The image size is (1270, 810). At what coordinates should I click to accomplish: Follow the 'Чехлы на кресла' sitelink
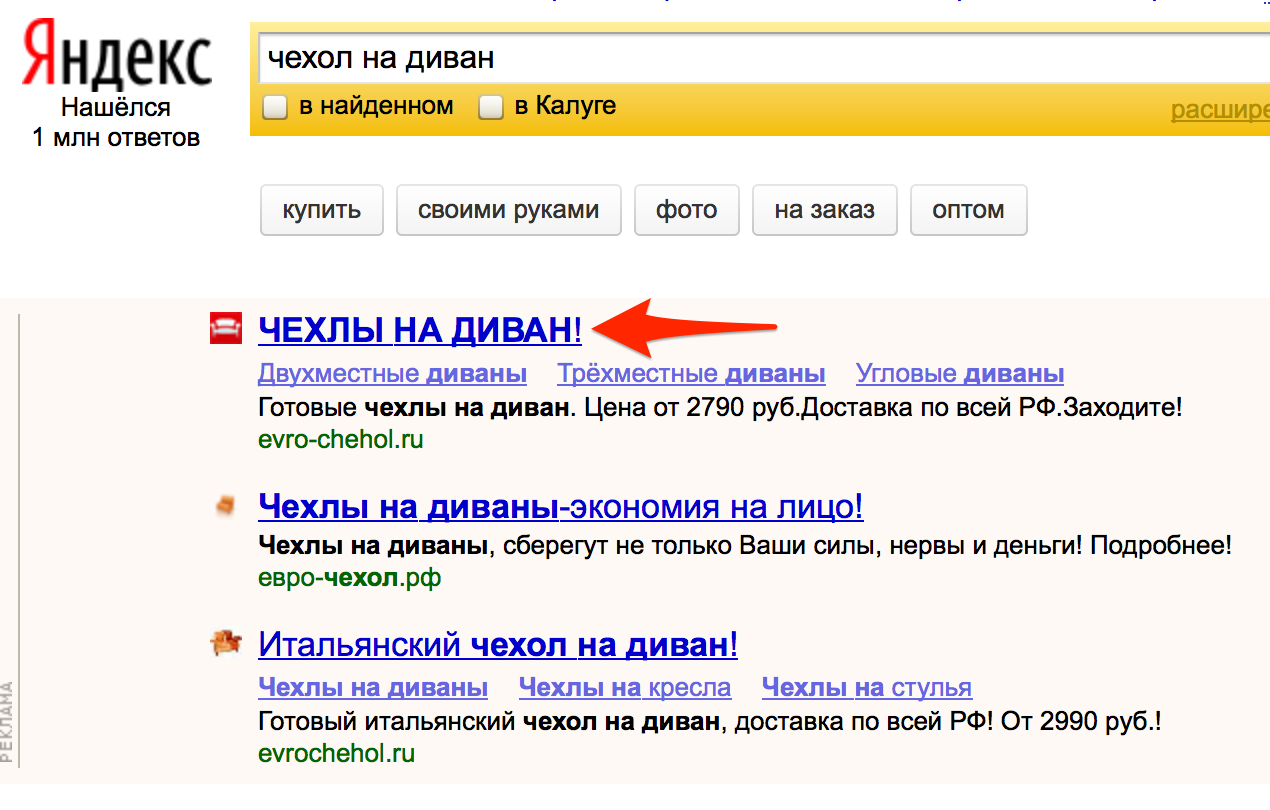(x=625, y=688)
